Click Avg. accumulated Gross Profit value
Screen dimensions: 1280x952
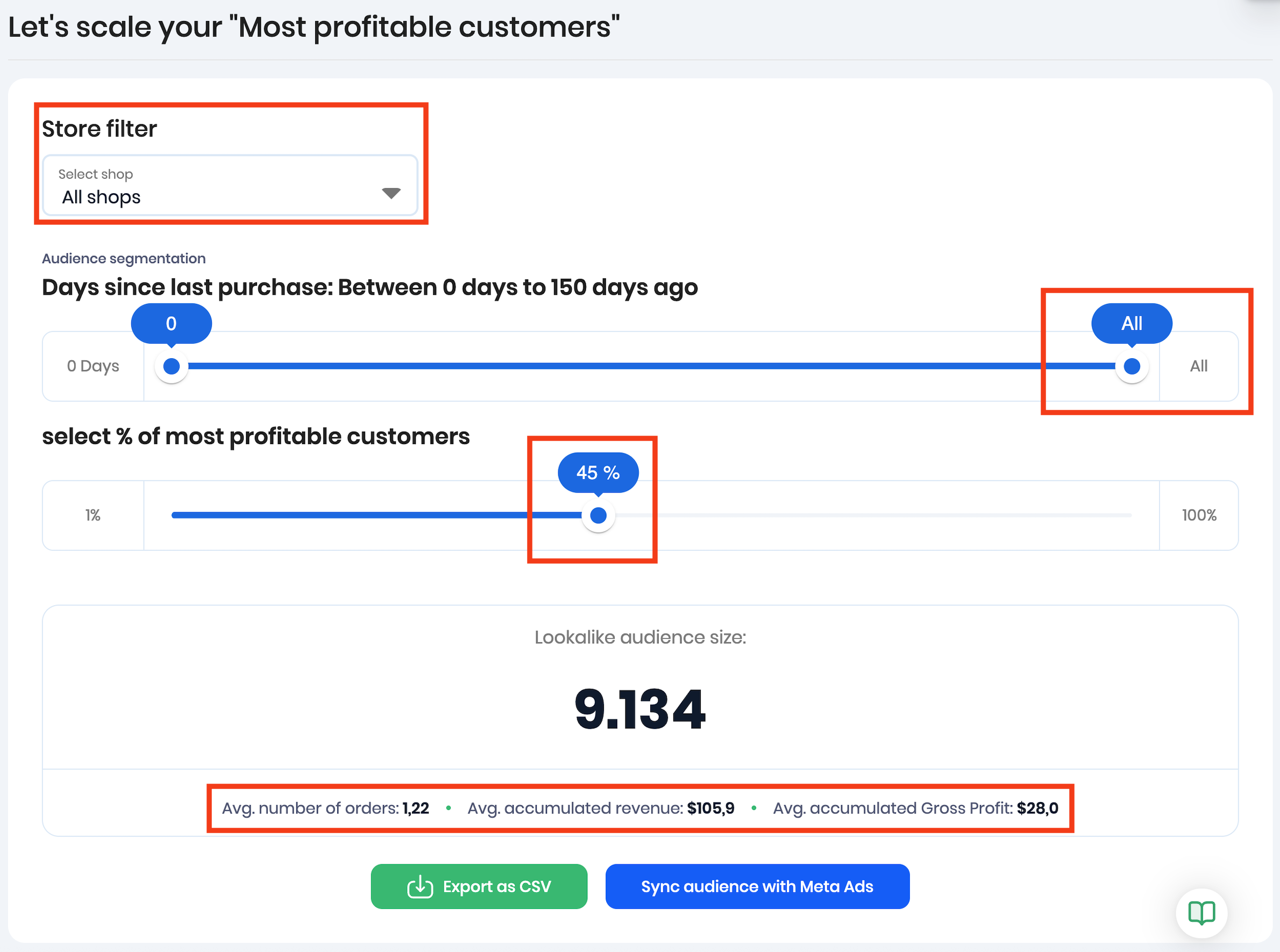1037,808
